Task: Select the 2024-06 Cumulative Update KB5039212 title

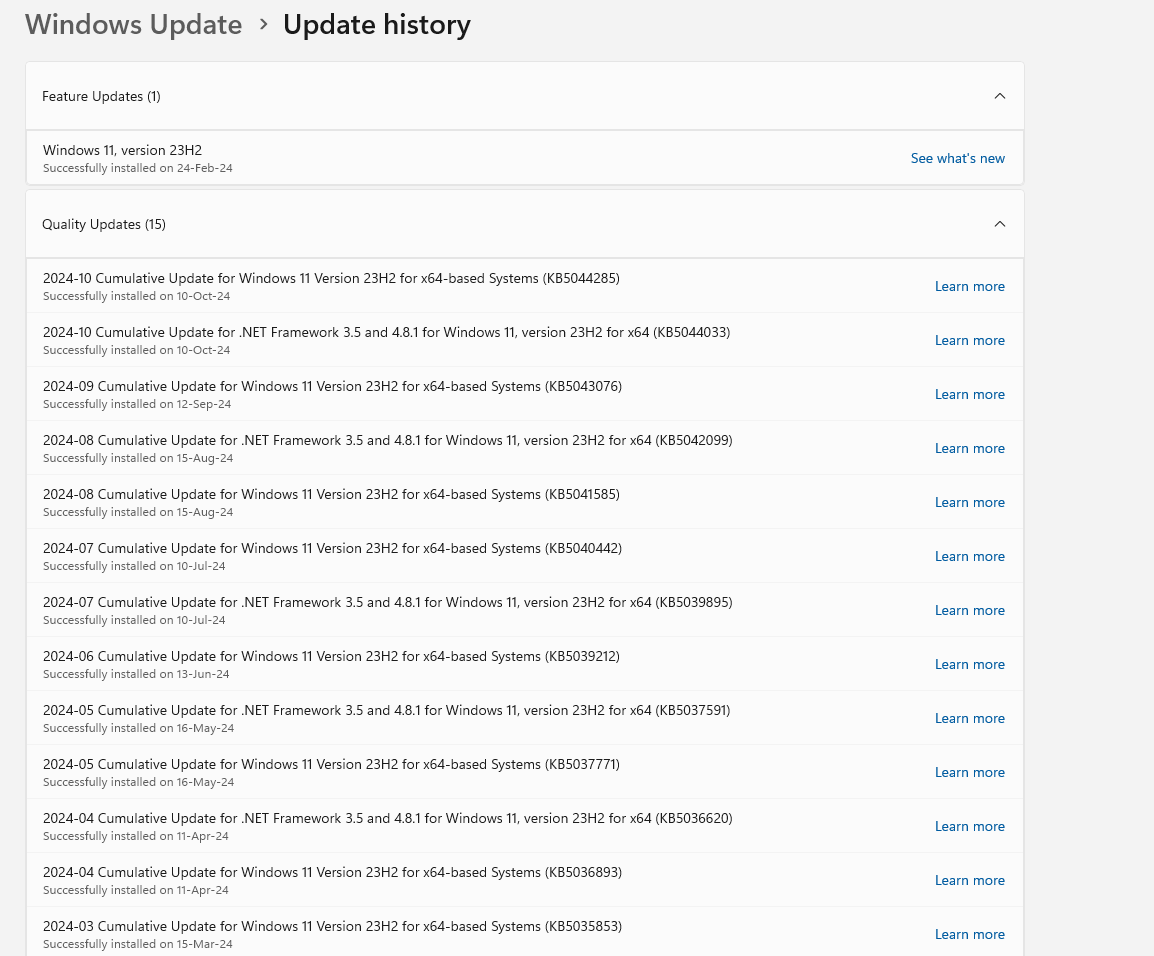Action: pyautogui.click(x=331, y=656)
